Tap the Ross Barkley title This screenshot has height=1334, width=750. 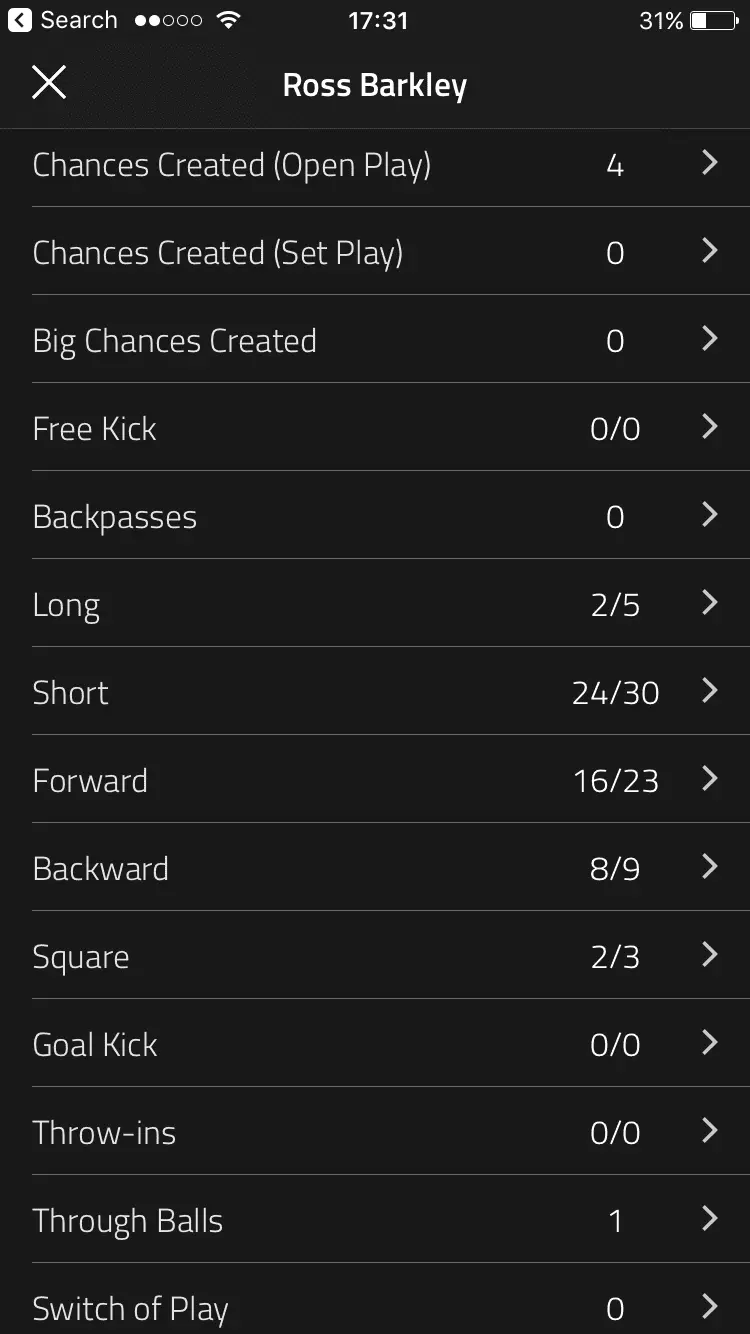click(x=375, y=85)
